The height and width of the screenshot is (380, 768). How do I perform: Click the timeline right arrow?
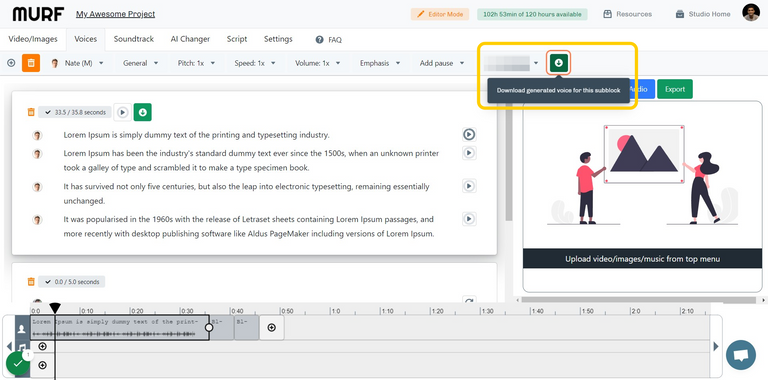click(x=716, y=347)
